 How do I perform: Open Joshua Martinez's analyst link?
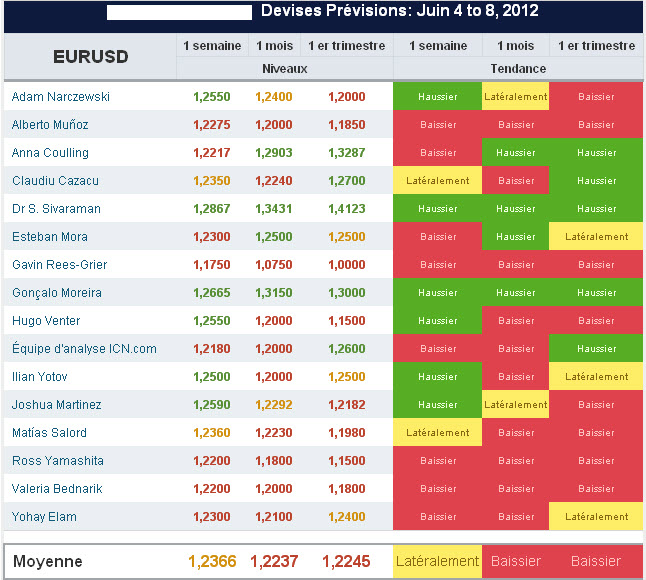[x=56, y=405]
